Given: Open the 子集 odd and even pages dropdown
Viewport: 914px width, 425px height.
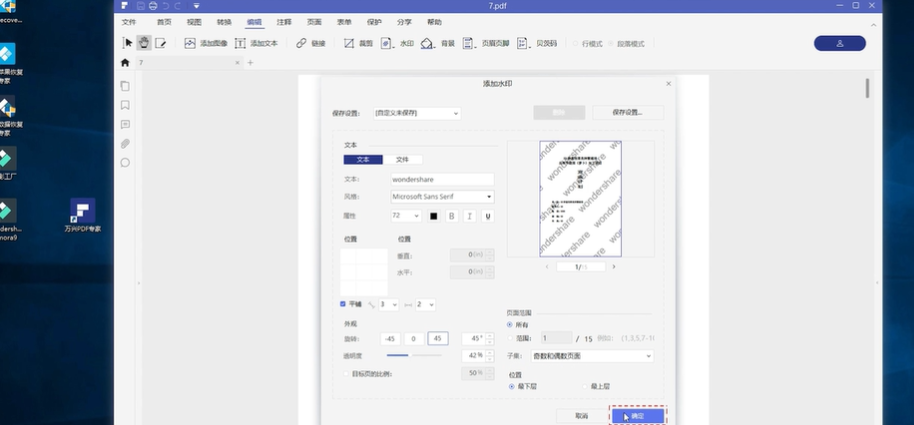Looking at the screenshot, I should [x=592, y=356].
